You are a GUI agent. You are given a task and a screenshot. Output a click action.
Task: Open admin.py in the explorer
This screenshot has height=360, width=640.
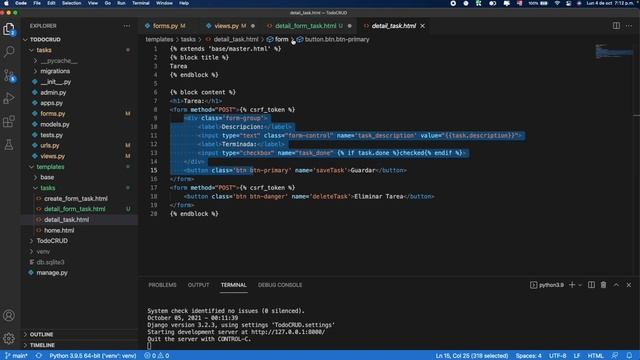click(x=53, y=93)
